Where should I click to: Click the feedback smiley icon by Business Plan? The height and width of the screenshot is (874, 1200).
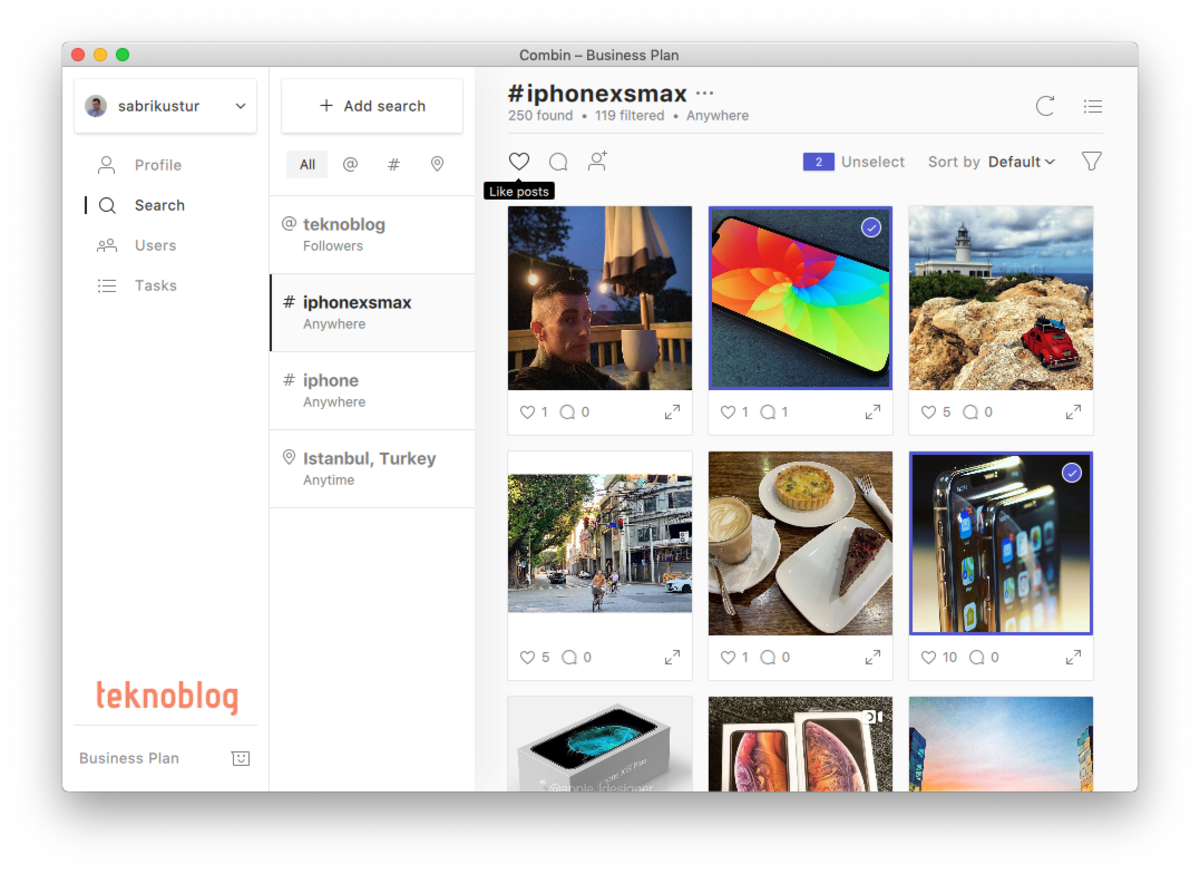pyautogui.click(x=240, y=758)
